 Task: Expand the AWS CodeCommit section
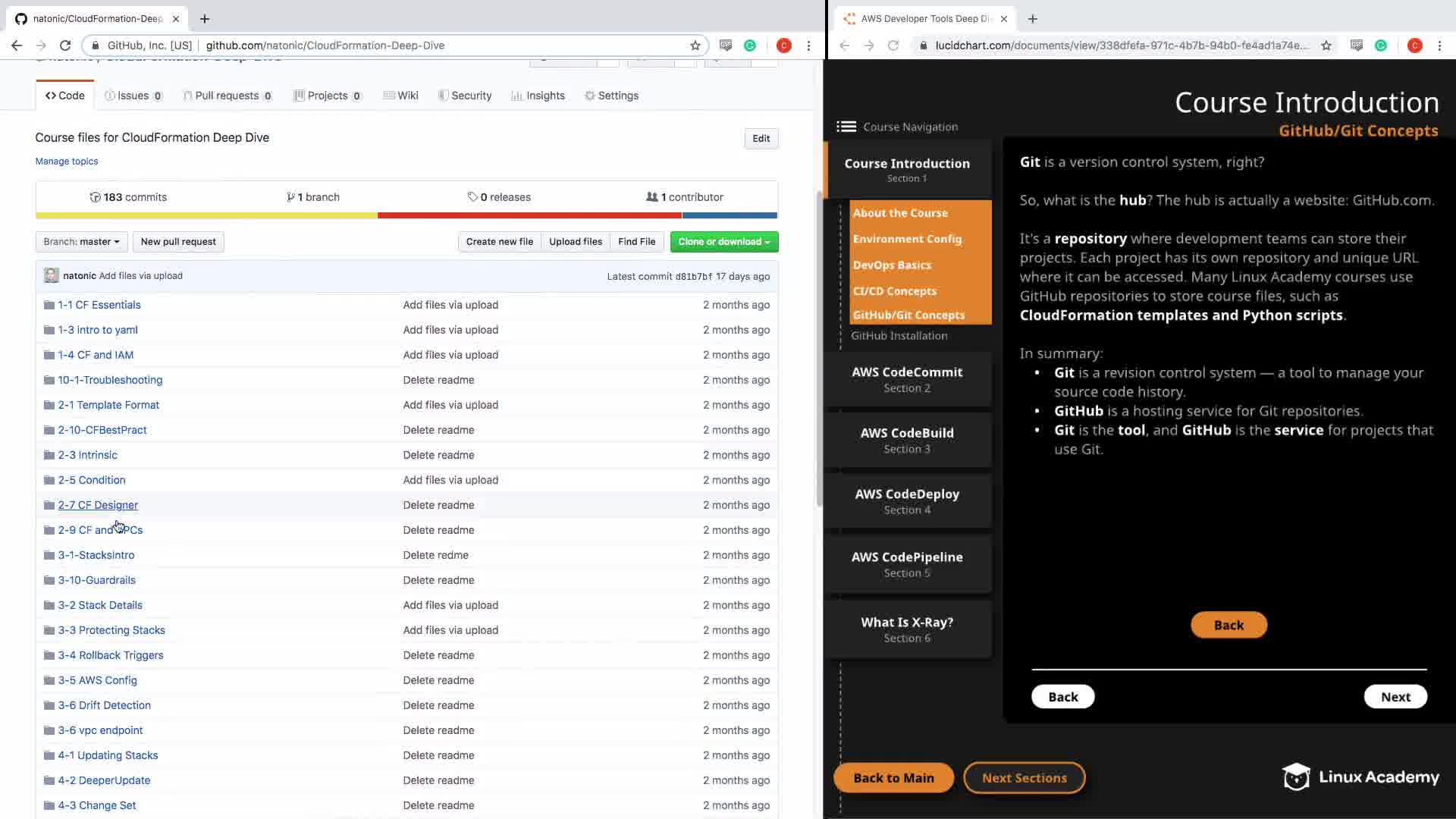coord(907,378)
